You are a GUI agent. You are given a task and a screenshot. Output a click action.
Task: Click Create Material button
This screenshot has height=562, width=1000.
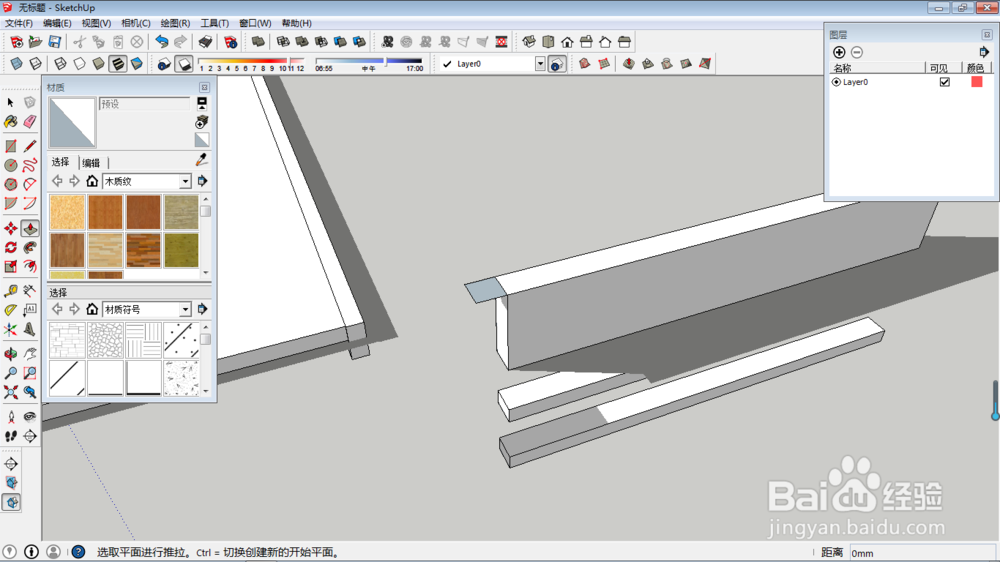click(202, 121)
